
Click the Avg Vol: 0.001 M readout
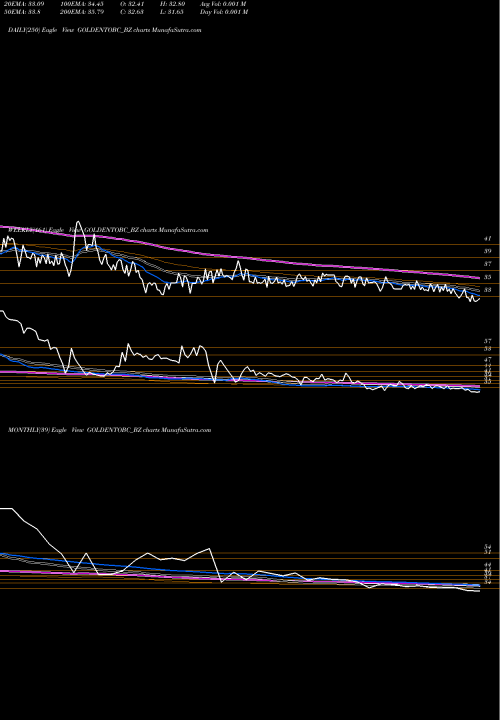(223, 4)
